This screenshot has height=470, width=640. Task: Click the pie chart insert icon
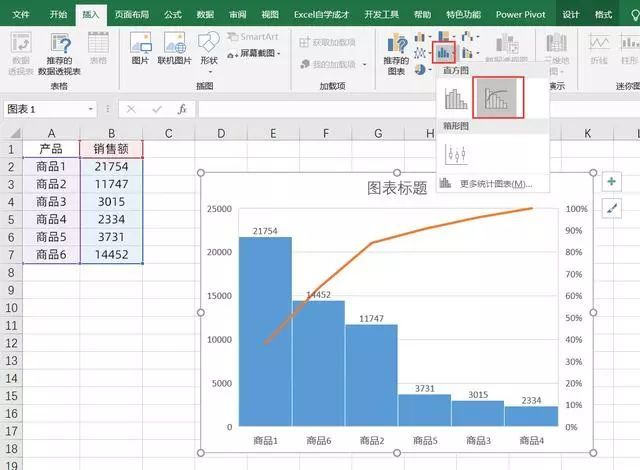420,69
